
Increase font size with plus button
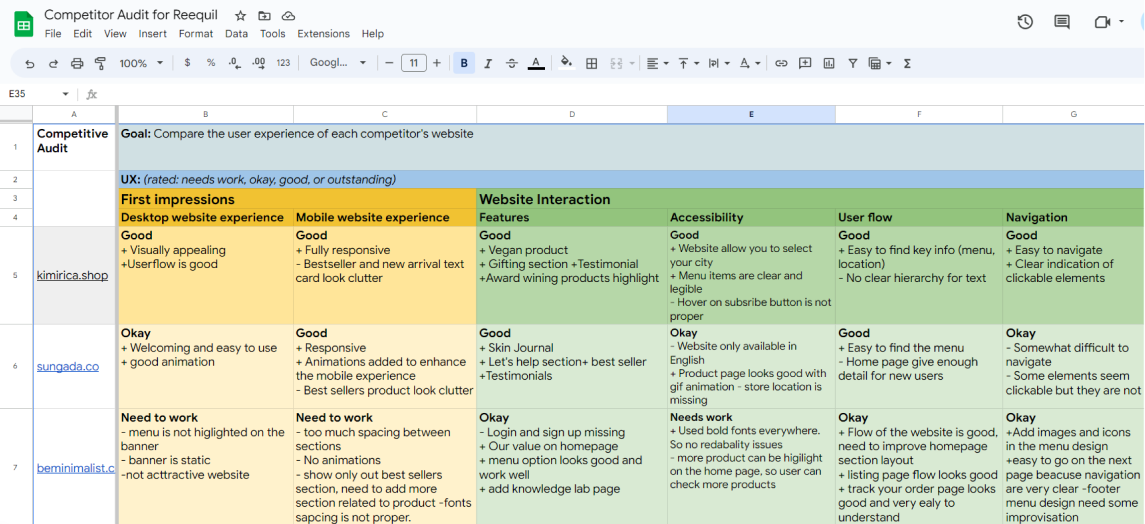(437, 63)
